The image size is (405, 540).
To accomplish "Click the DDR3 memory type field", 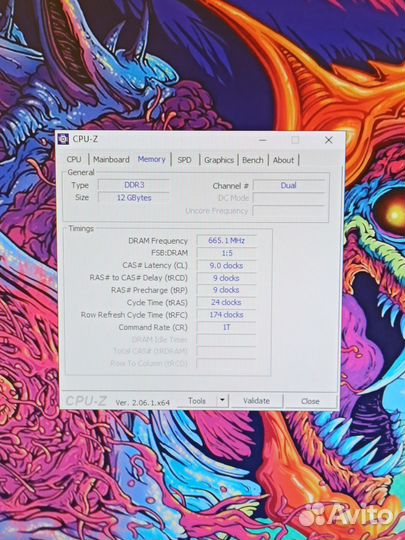I will [134, 185].
